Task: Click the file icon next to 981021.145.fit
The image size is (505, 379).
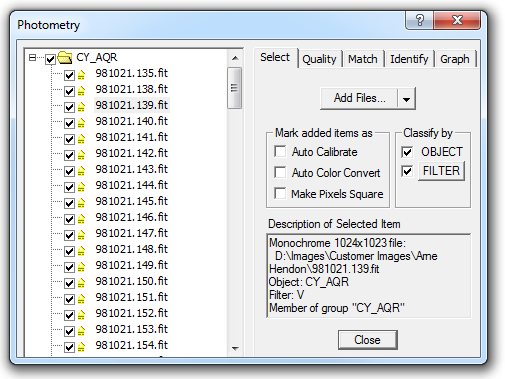Action: click(81, 203)
